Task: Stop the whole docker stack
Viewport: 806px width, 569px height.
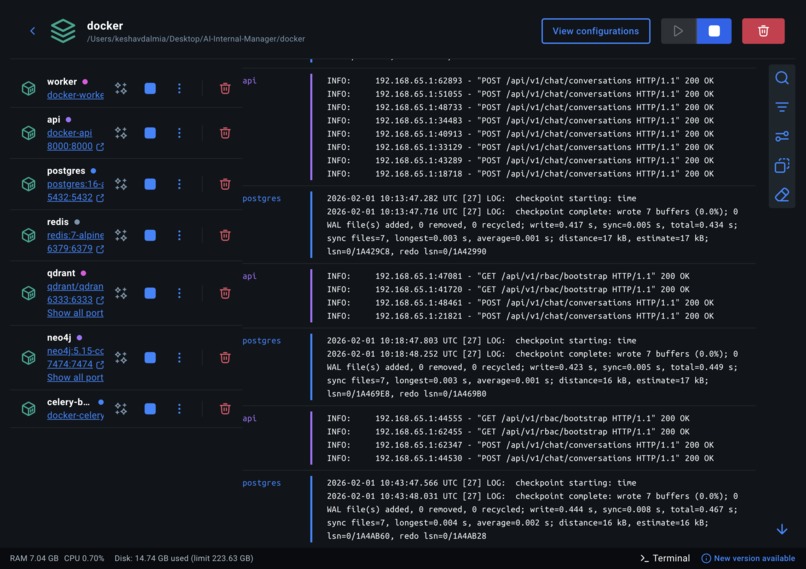Action: click(713, 31)
